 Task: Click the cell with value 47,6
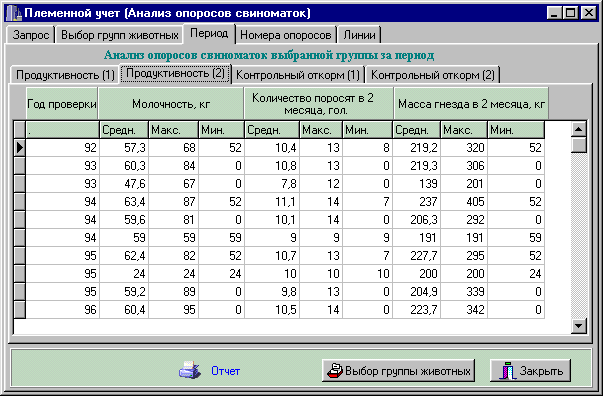click(x=124, y=184)
